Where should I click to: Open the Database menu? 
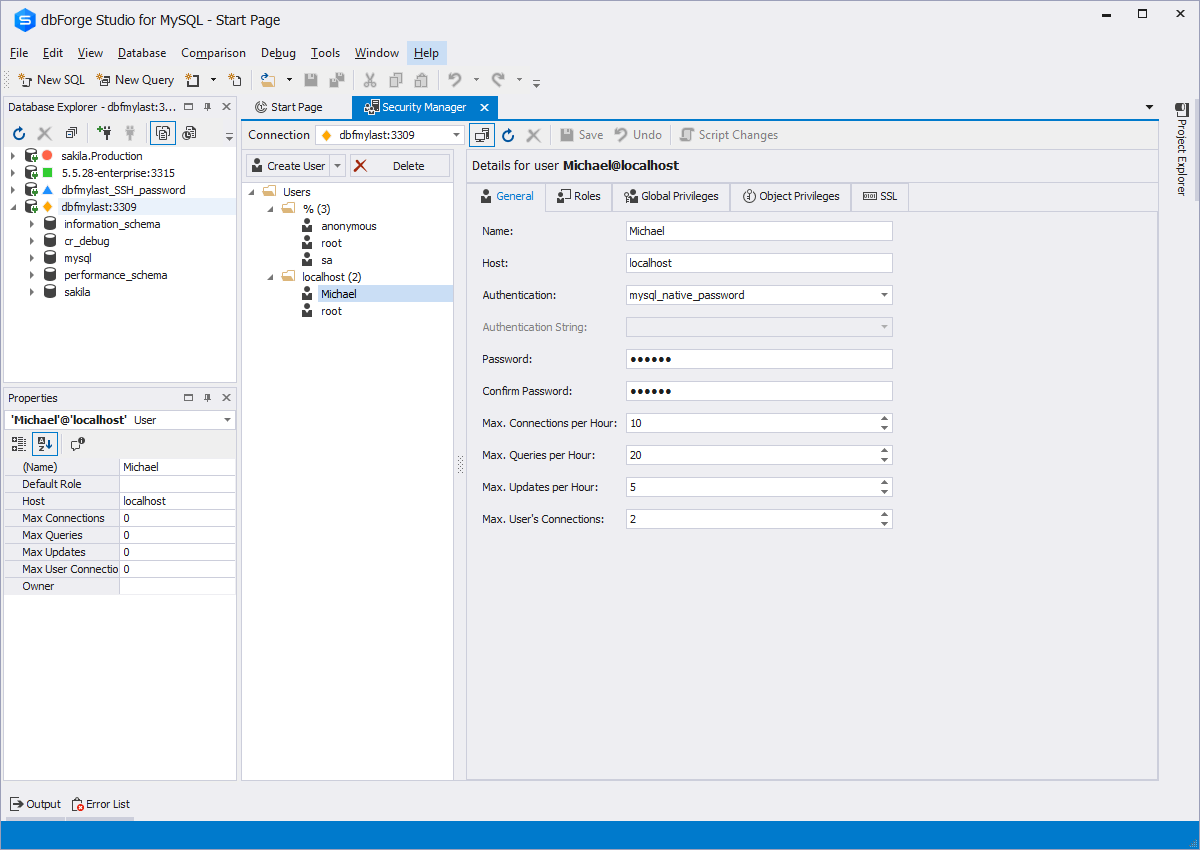point(142,53)
